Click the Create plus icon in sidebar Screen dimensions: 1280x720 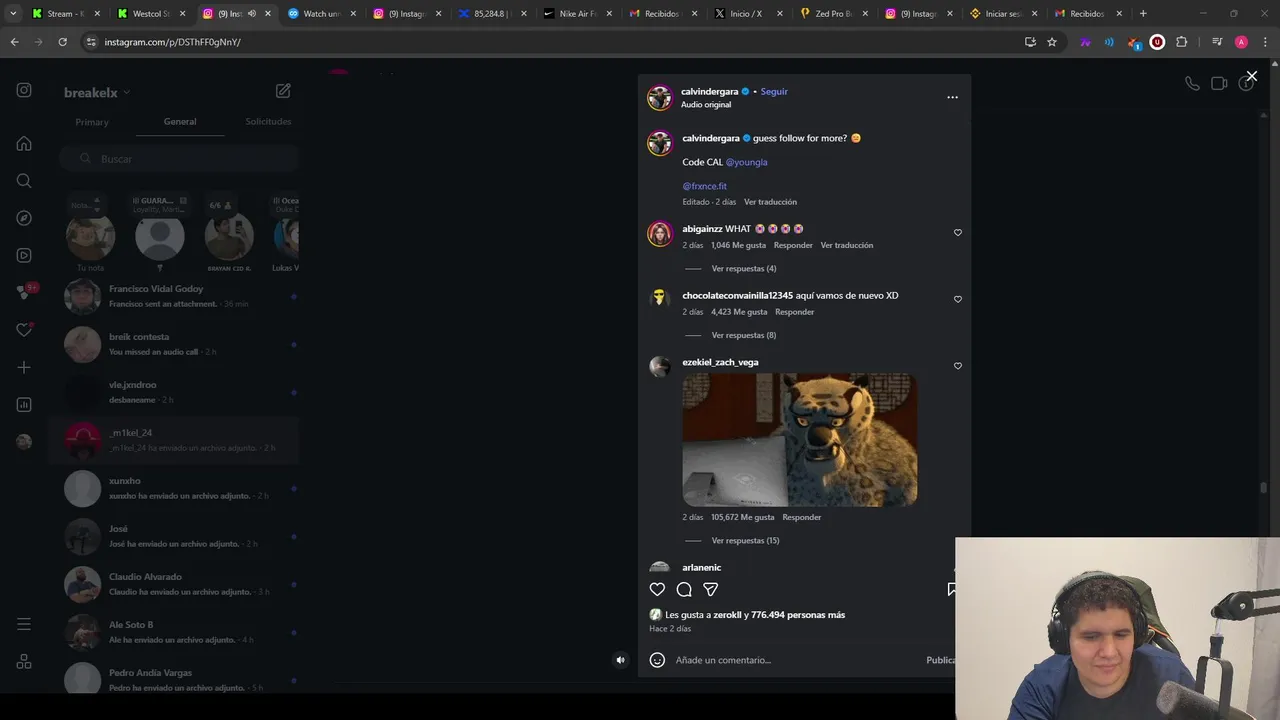click(x=24, y=367)
